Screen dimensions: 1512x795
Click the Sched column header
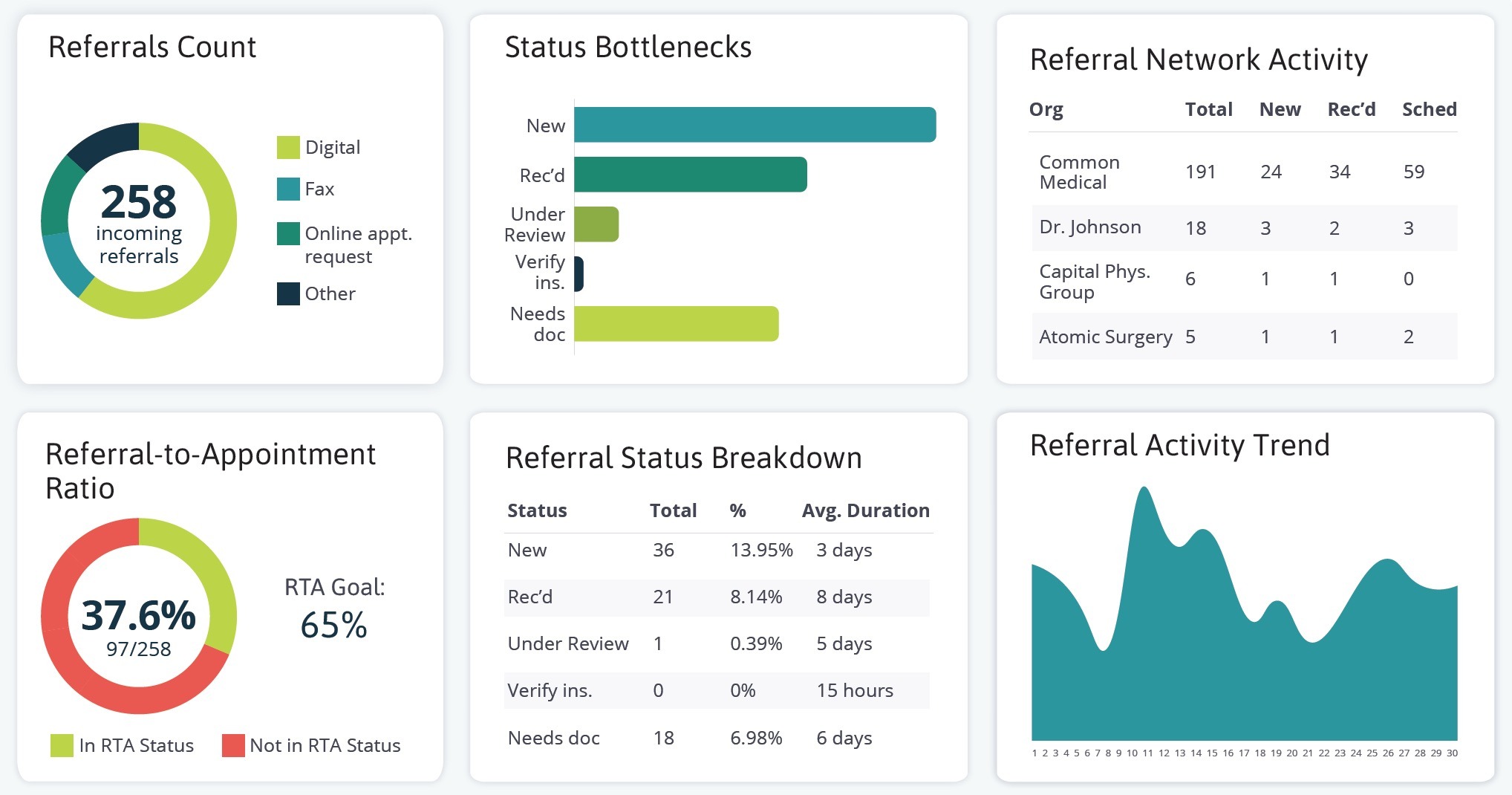tap(1429, 109)
